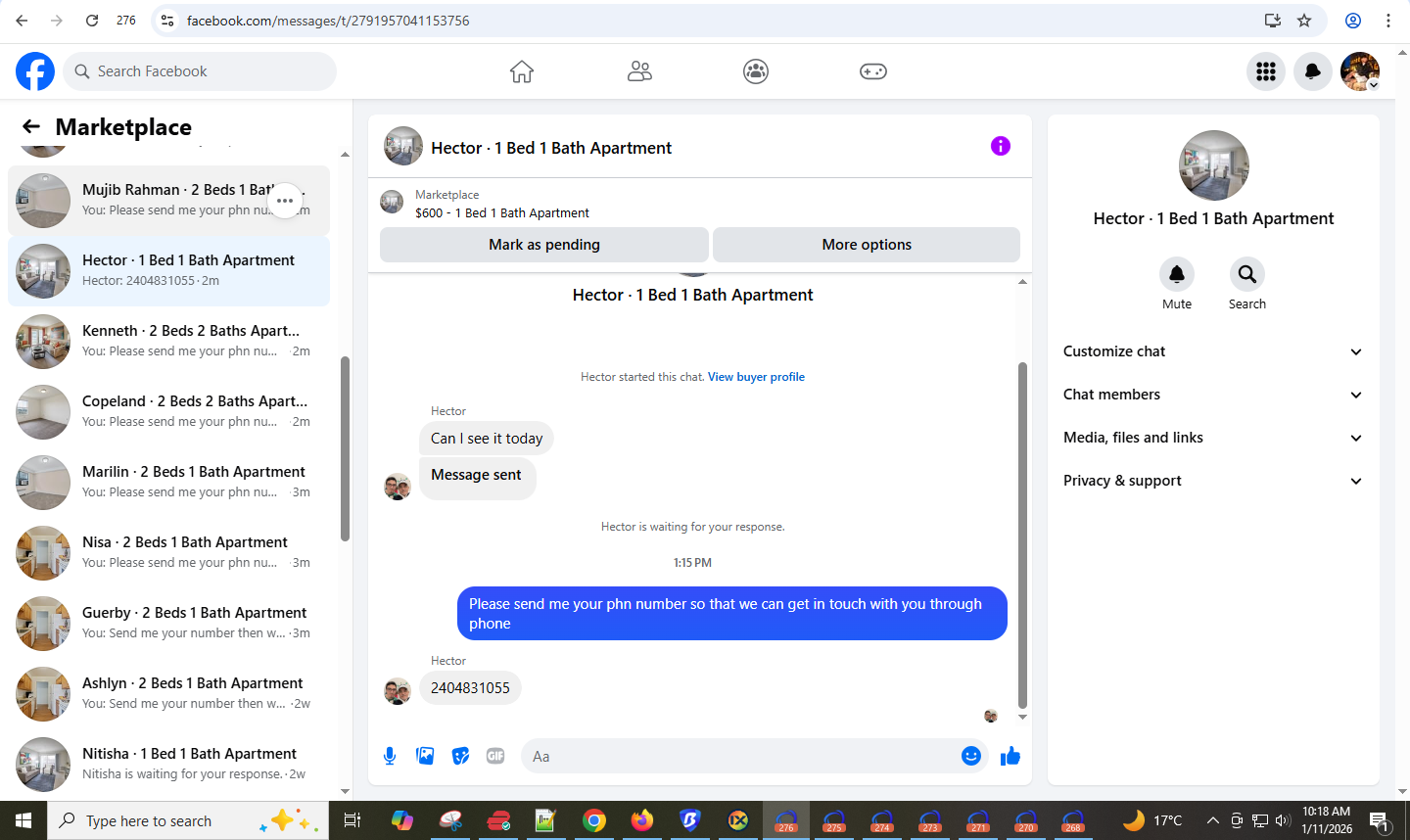Search within the conversation
Image resolution: width=1410 pixels, height=840 pixels.
[x=1247, y=274]
